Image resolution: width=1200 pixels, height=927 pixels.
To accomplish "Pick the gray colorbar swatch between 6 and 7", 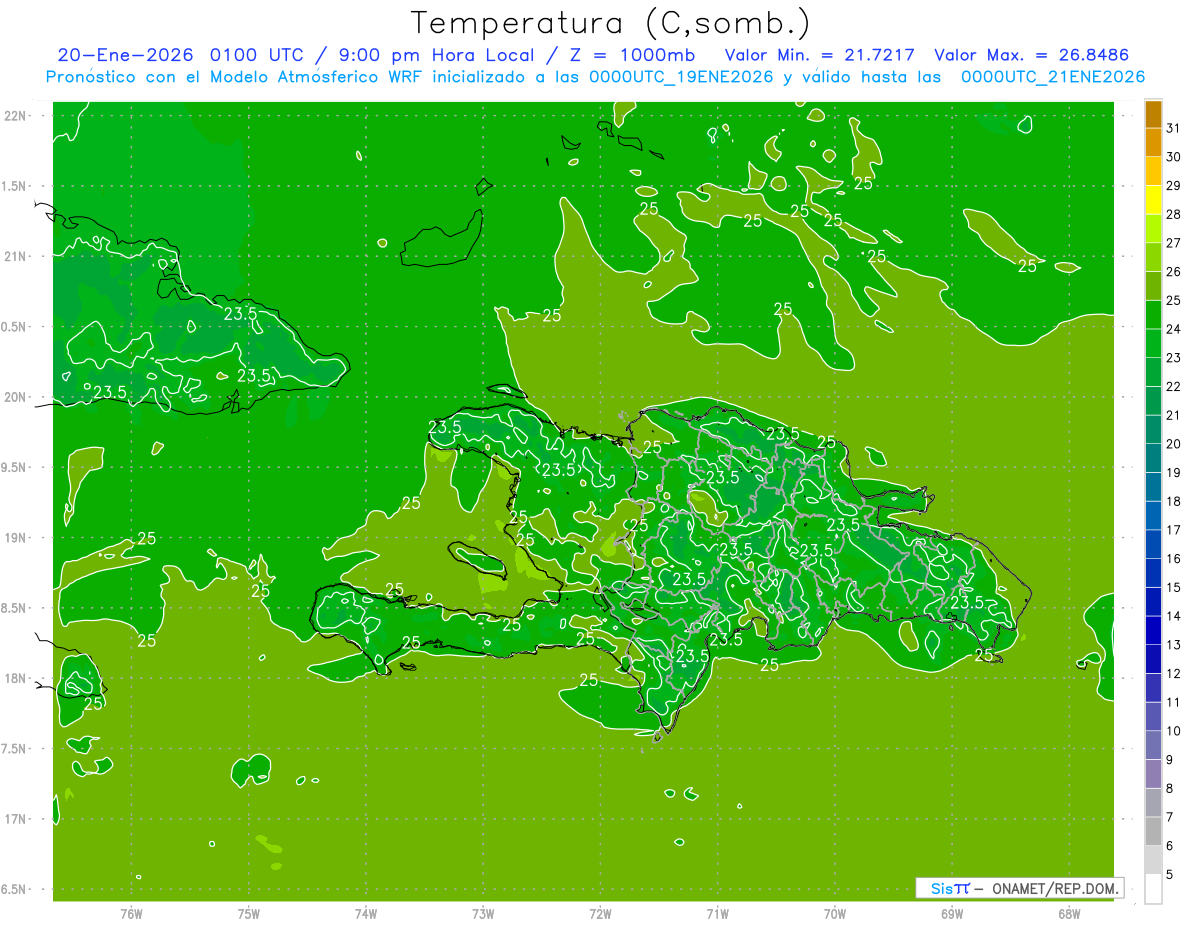I will coord(1153,831).
